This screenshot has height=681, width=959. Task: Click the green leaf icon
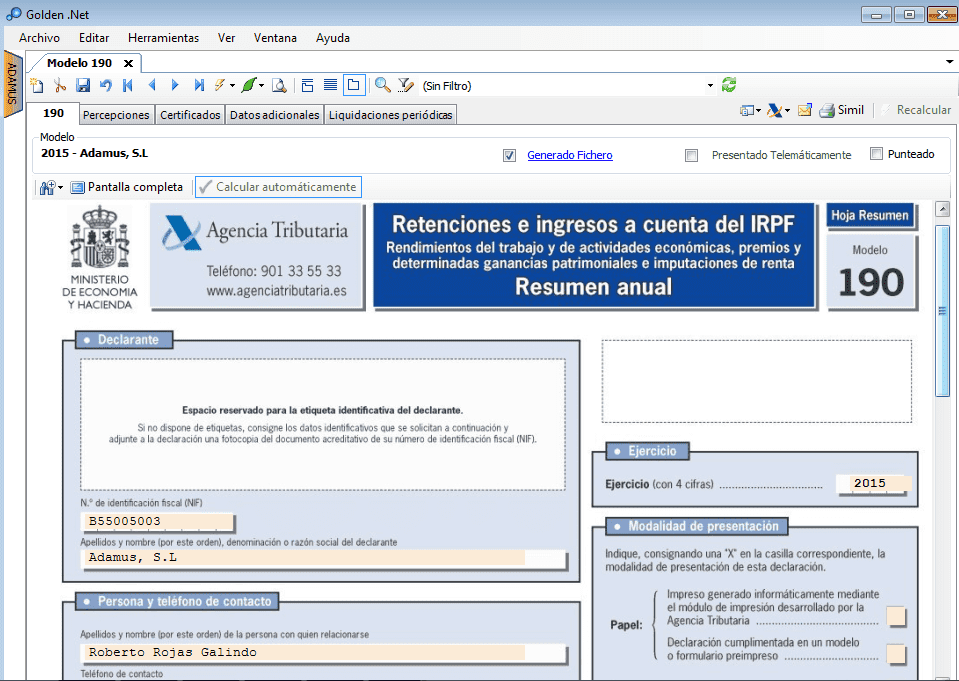click(x=248, y=86)
